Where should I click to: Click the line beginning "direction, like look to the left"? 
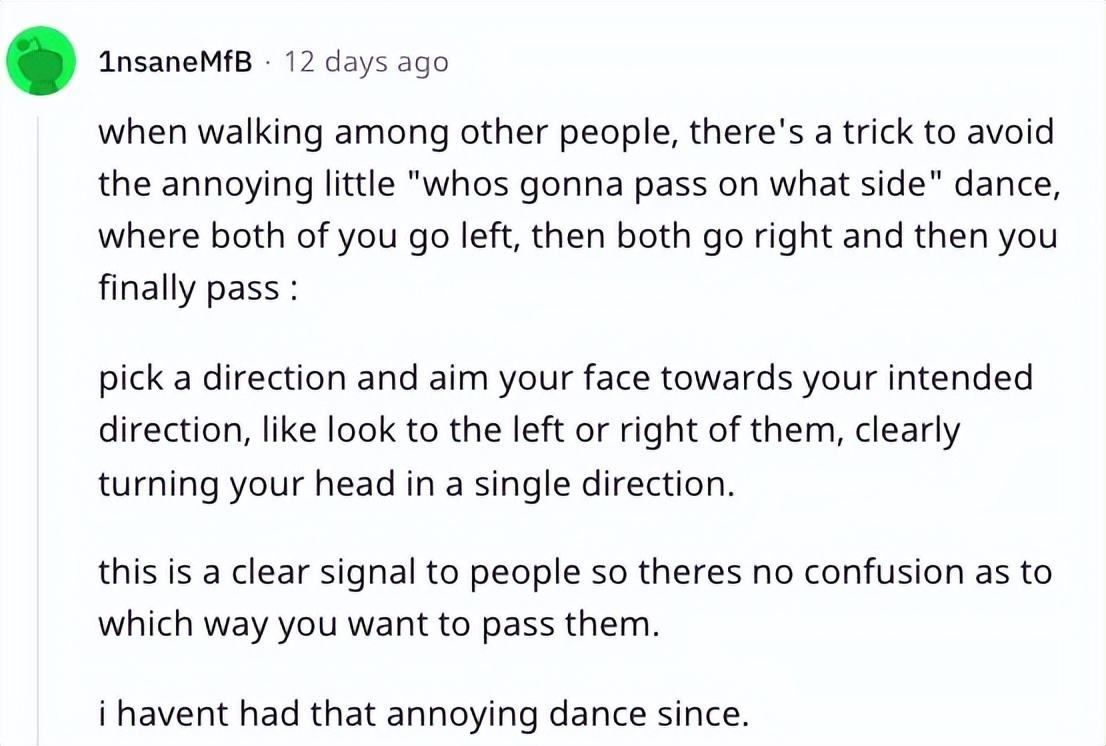point(528,430)
